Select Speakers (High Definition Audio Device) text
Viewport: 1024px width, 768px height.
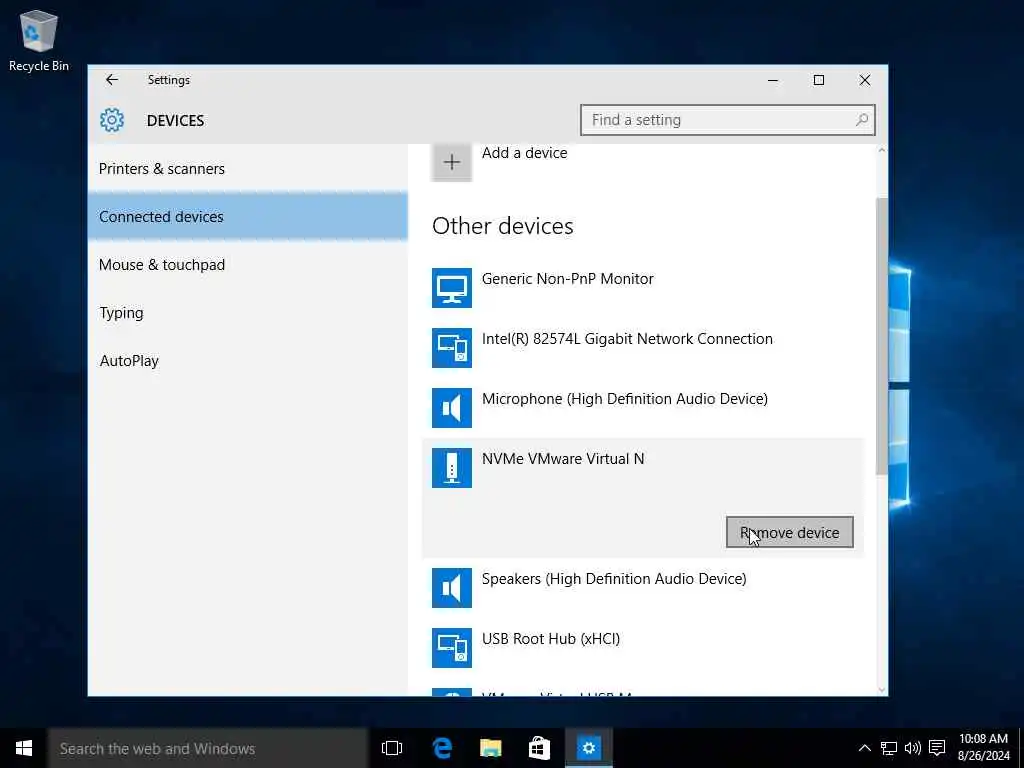point(614,579)
